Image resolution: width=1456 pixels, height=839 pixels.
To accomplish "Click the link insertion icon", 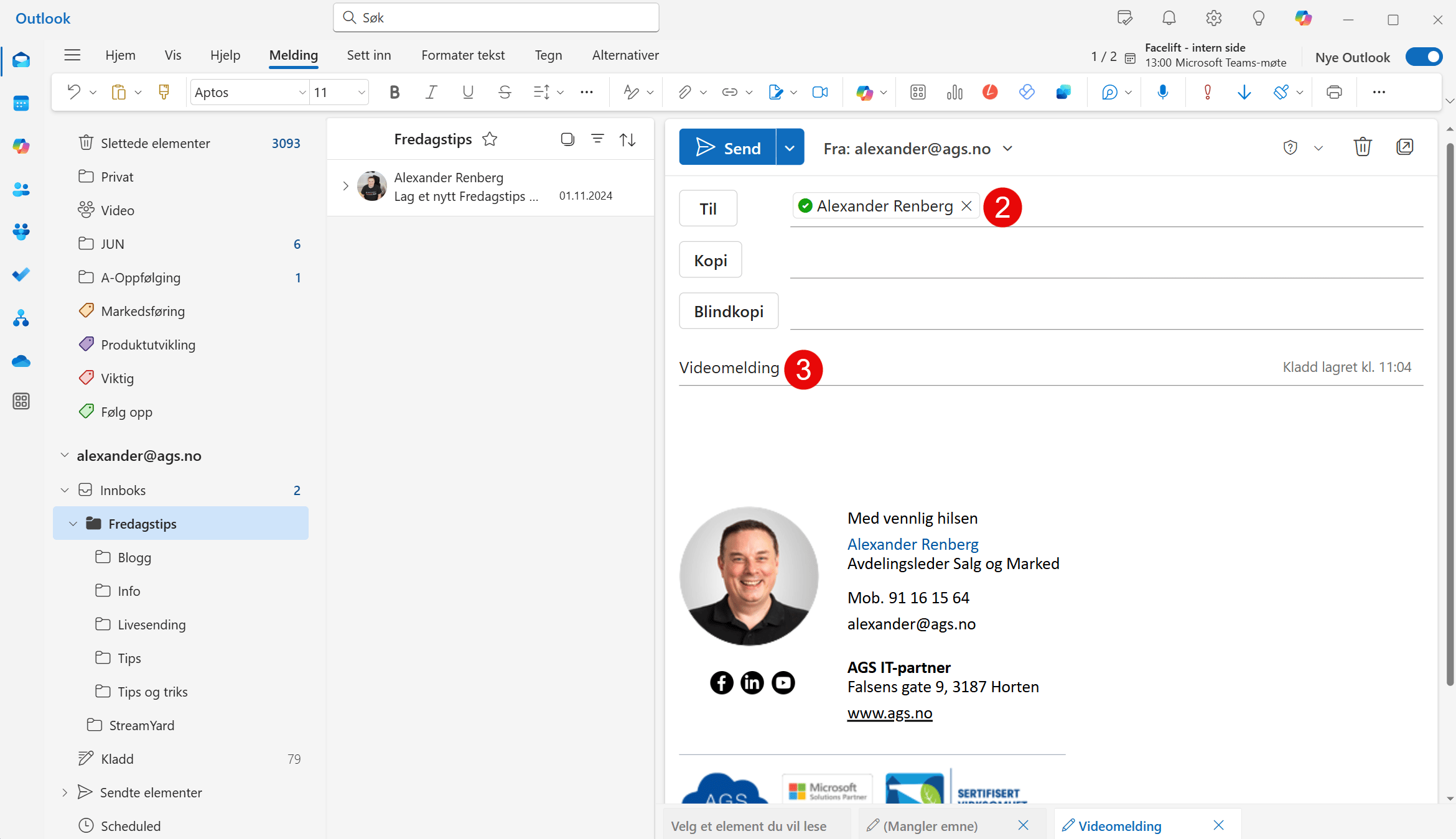I will 729,93.
